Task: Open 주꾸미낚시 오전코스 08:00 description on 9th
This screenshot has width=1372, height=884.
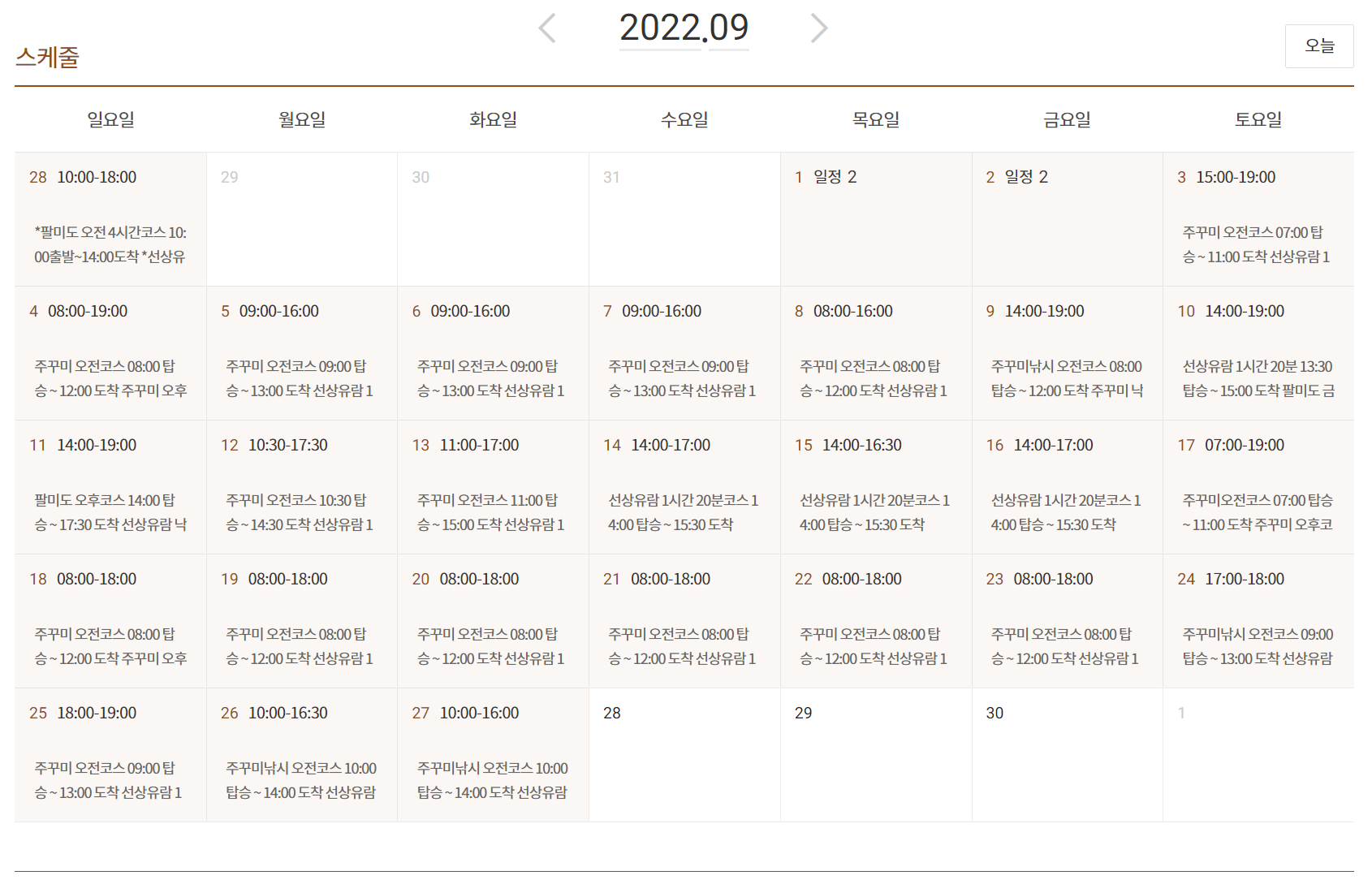Action: tap(1067, 378)
